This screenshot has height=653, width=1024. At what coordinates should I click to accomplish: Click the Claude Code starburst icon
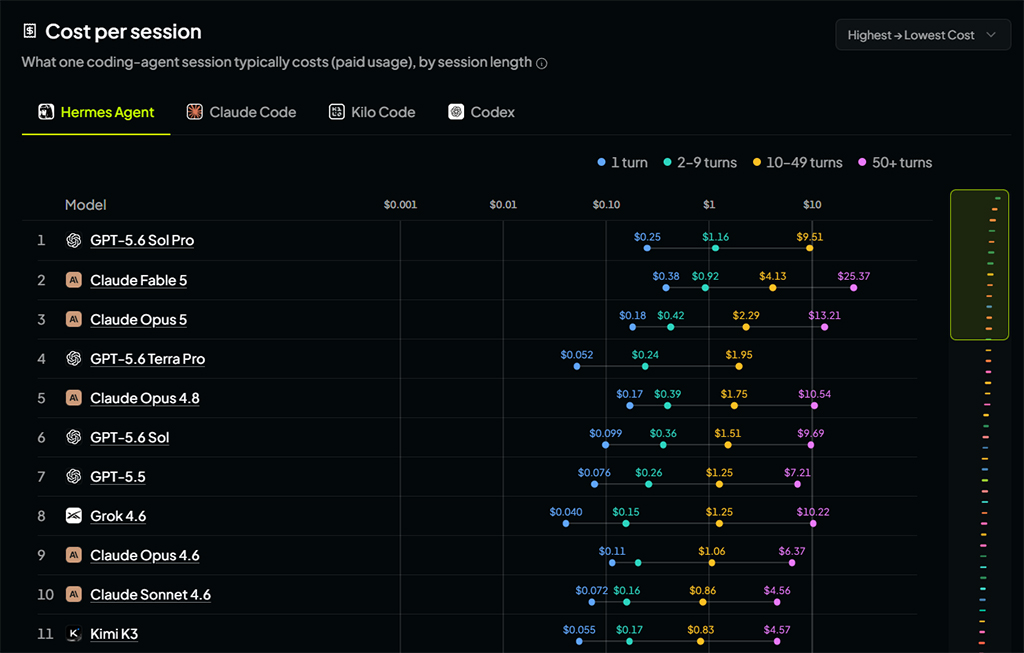tap(195, 112)
